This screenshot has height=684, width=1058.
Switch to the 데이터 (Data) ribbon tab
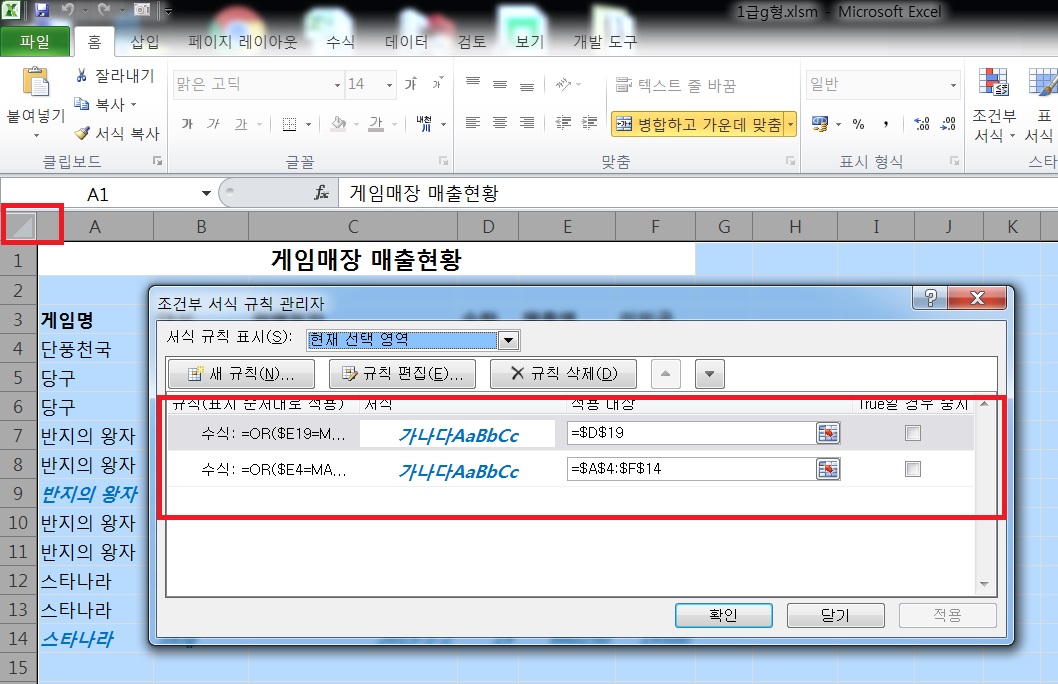pos(406,42)
